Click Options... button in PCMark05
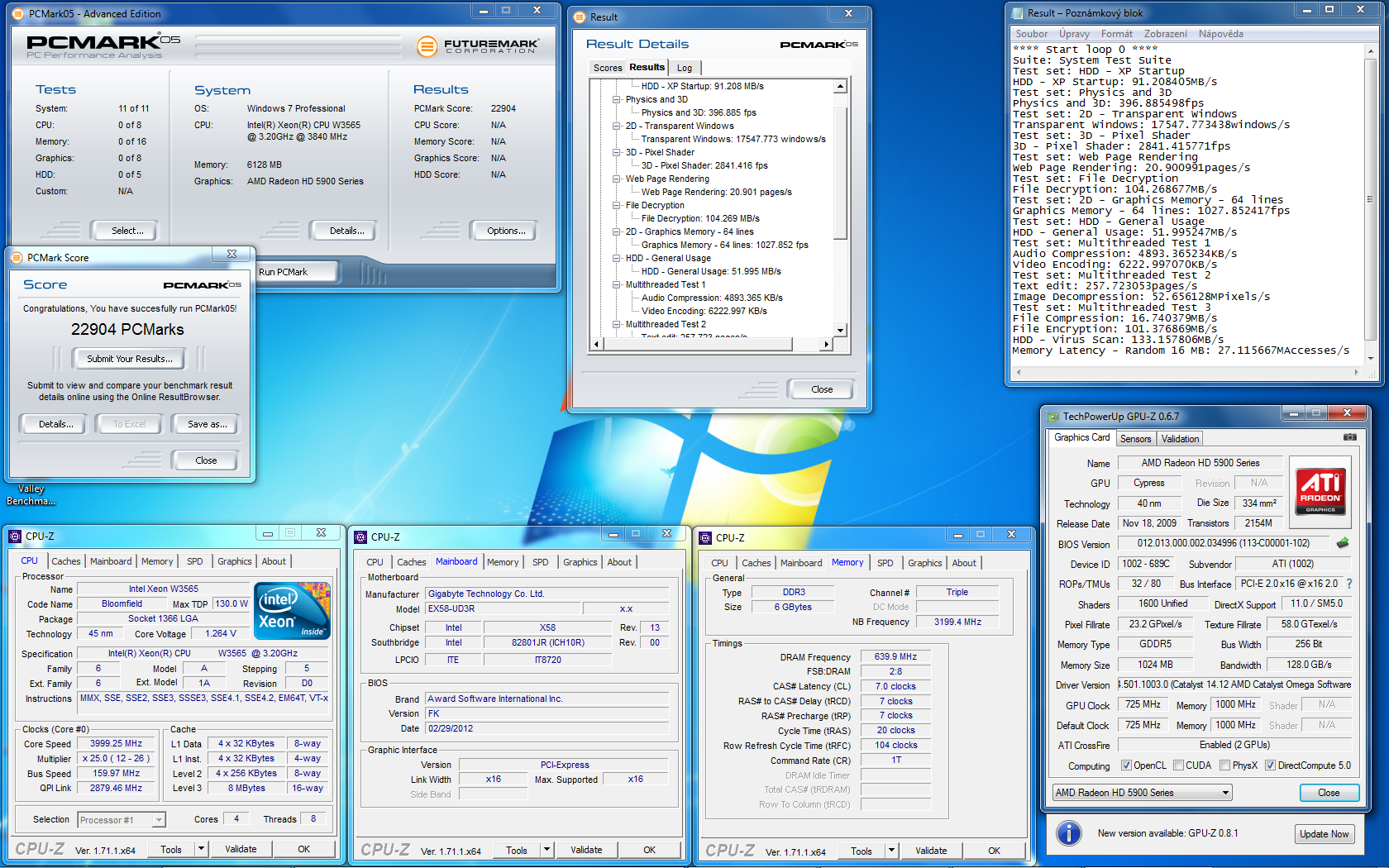 (506, 231)
